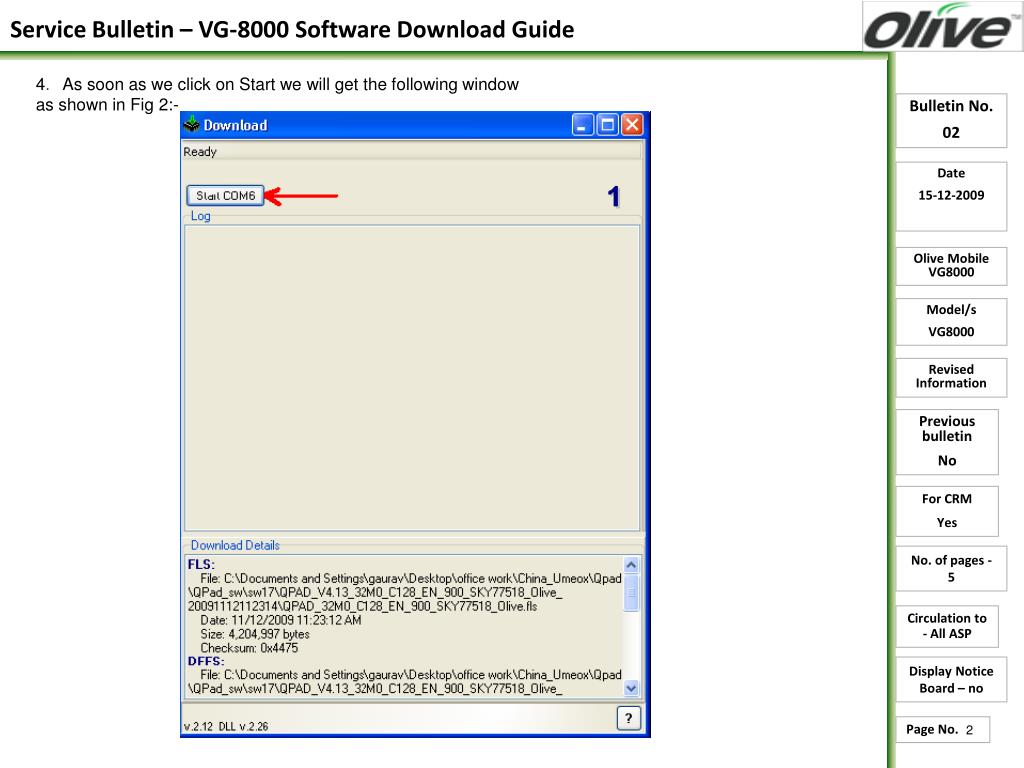Image resolution: width=1024 pixels, height=768 pixels.
Task: Click the Olive logo
Action: point(942,27)
